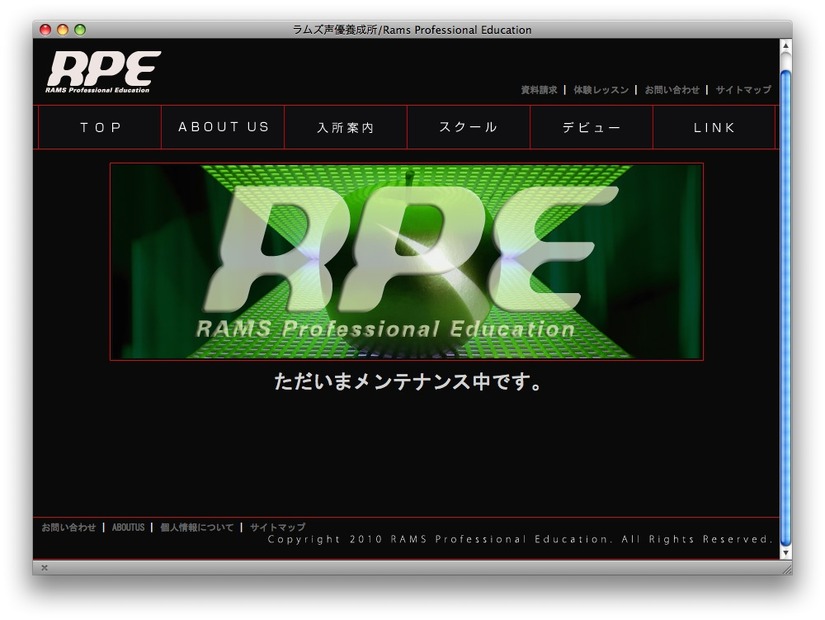The height and width of the screenshot is (620, 825).
Task: Click the RPE logo in the header
Action: pyautogui.click(x=103, y=72)
